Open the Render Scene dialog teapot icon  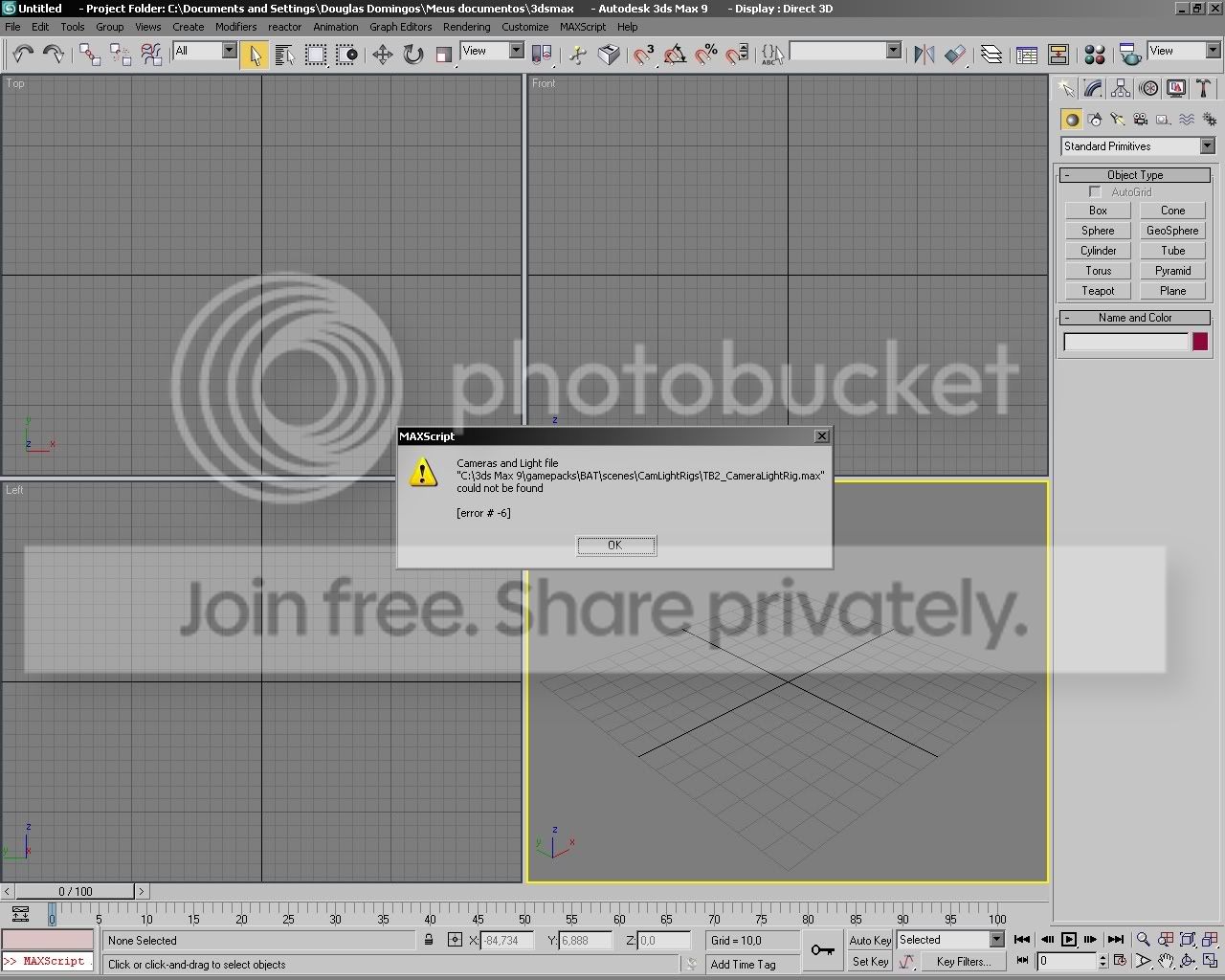point(1130,55)
